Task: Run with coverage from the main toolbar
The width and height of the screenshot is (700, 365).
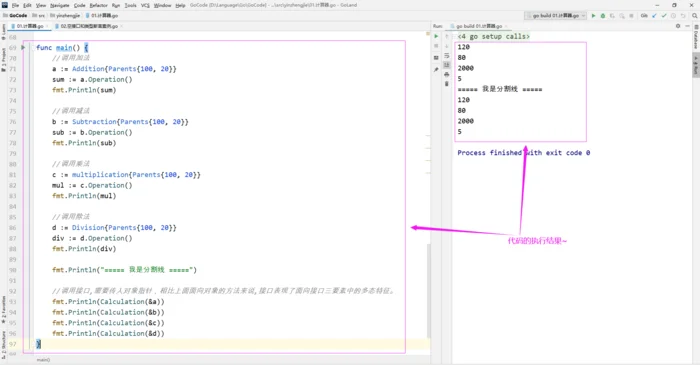Action: click(612, 16)
